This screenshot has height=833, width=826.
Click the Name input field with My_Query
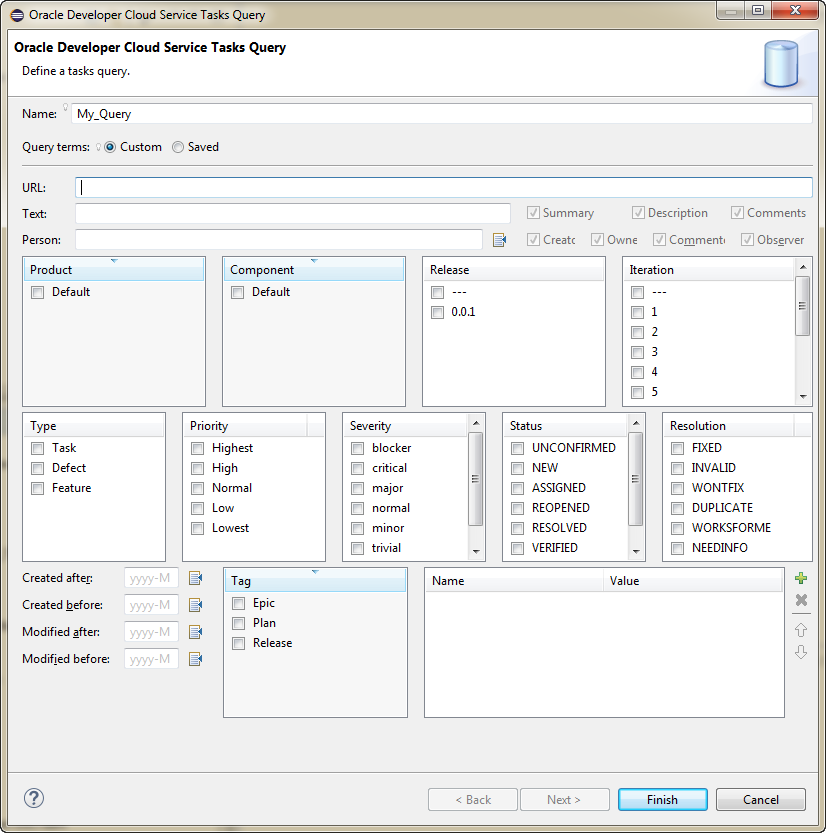click(442, 114)
